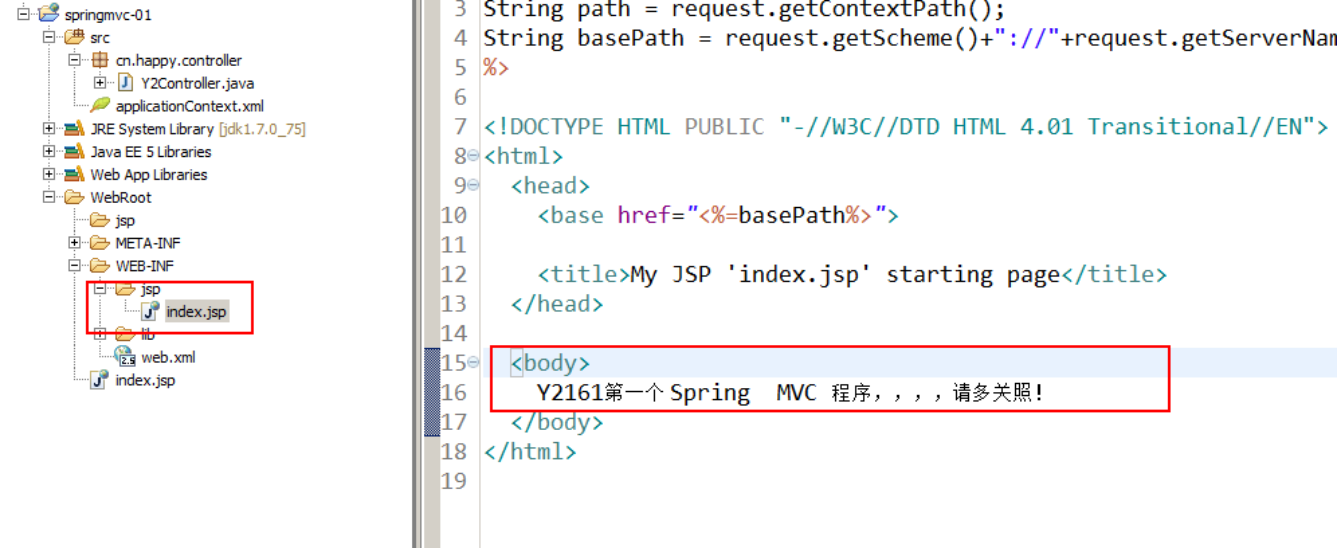Image resolution: width=1337 pixels, height=548 pixels.
Task: Fold the <head> element at line 9
Action: 474,186
